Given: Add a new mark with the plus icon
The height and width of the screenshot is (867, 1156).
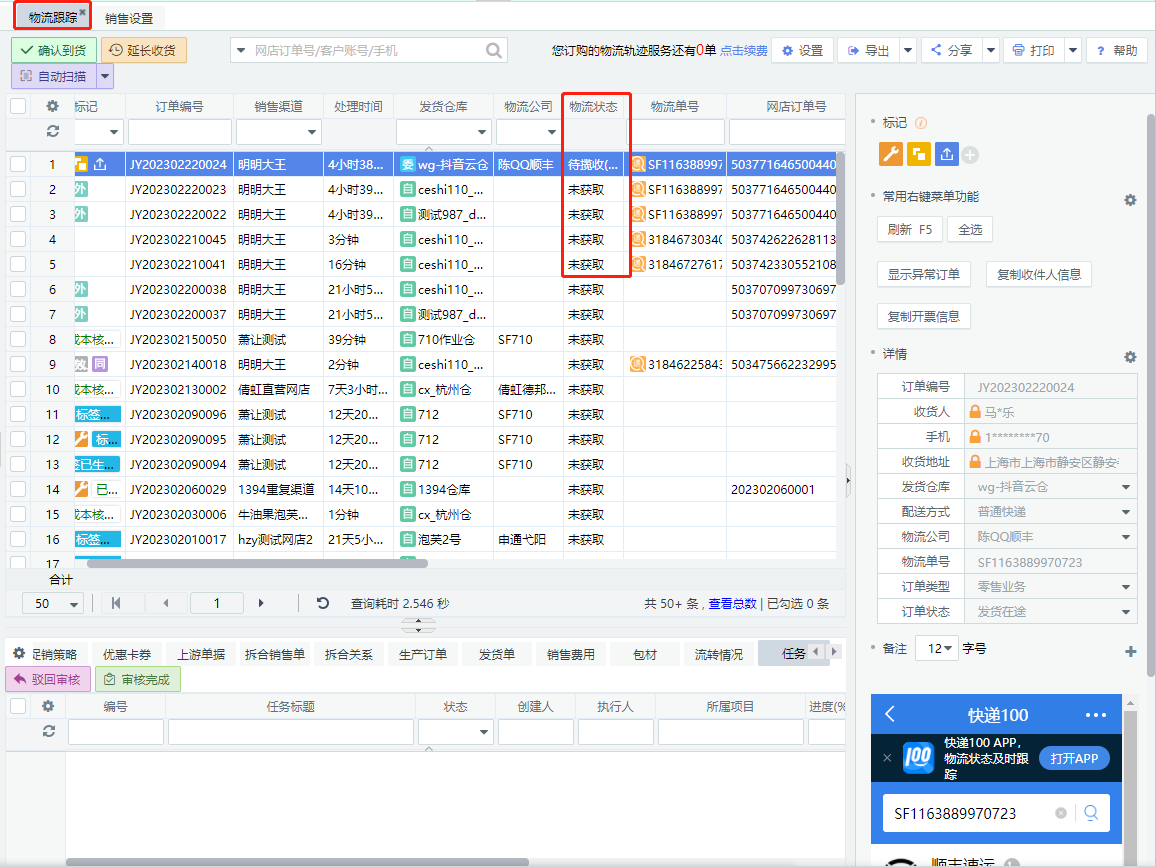Looking at the screenshot, I should pyautogui.click(x=970, y=155).
